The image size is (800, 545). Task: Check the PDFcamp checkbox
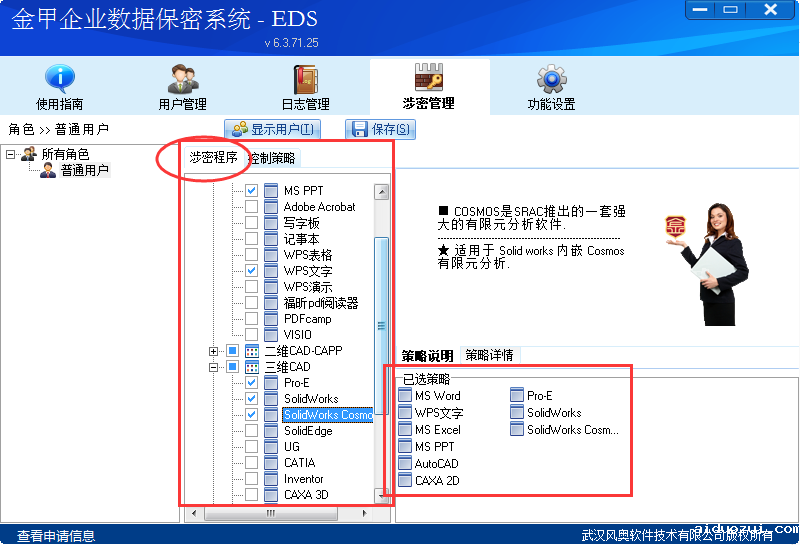click(x=251, y=318)
